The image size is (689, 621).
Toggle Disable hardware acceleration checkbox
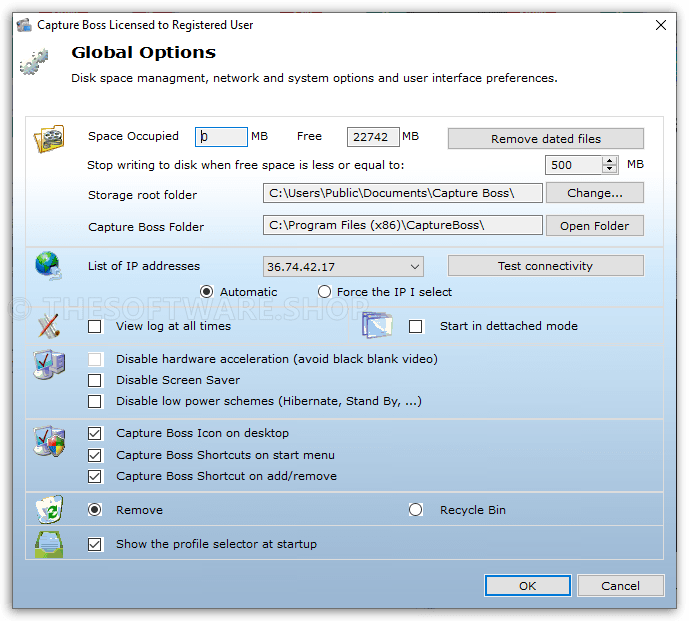coord(94,359)
